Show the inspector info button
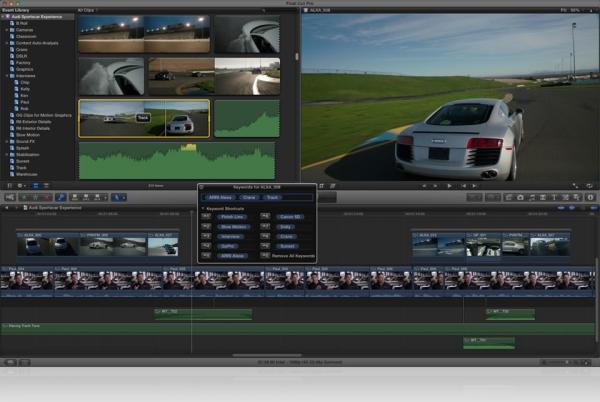The height and width of the screenshot is (402, 600). pos(590,197)
